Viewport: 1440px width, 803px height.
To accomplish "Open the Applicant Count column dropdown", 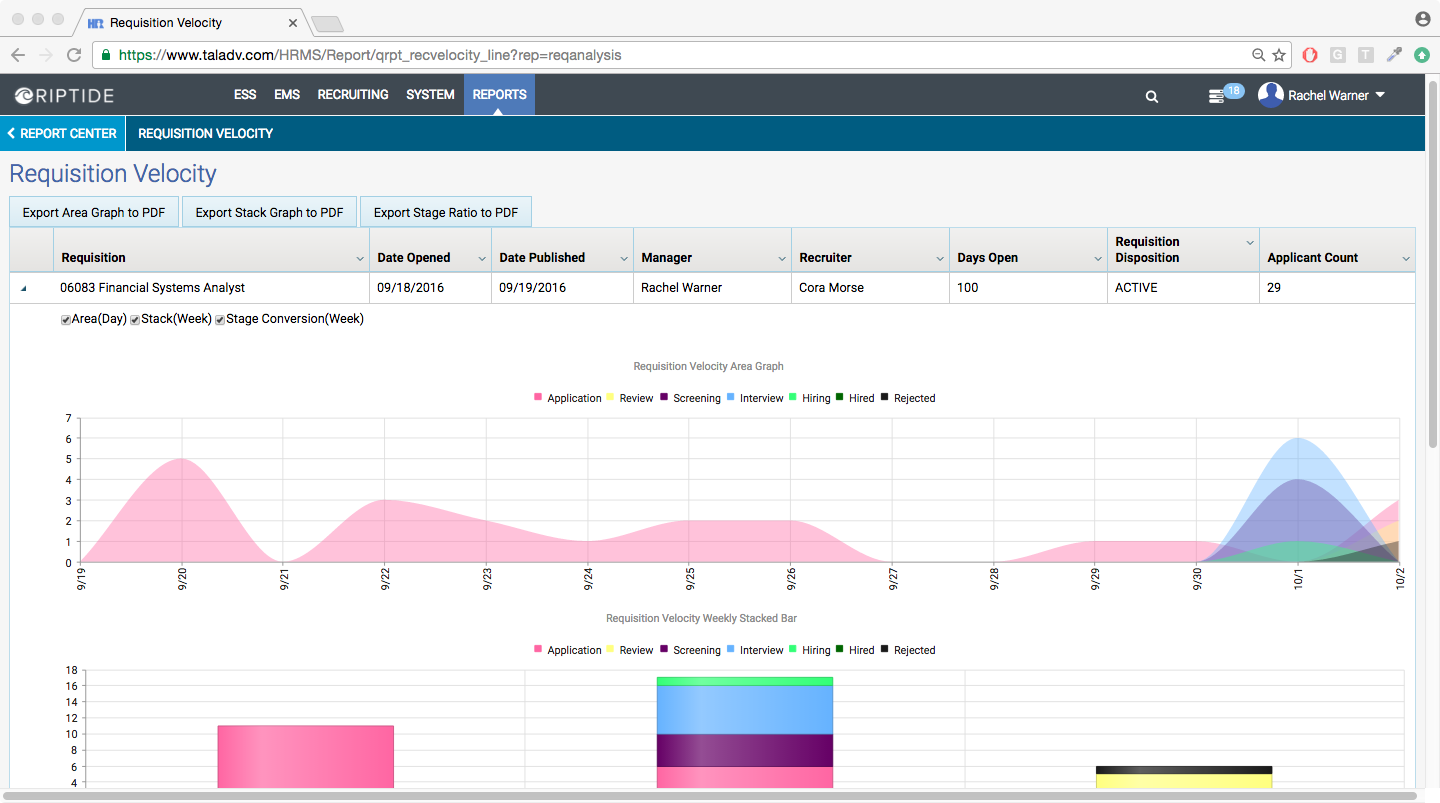I will (x=1406, y=259).
